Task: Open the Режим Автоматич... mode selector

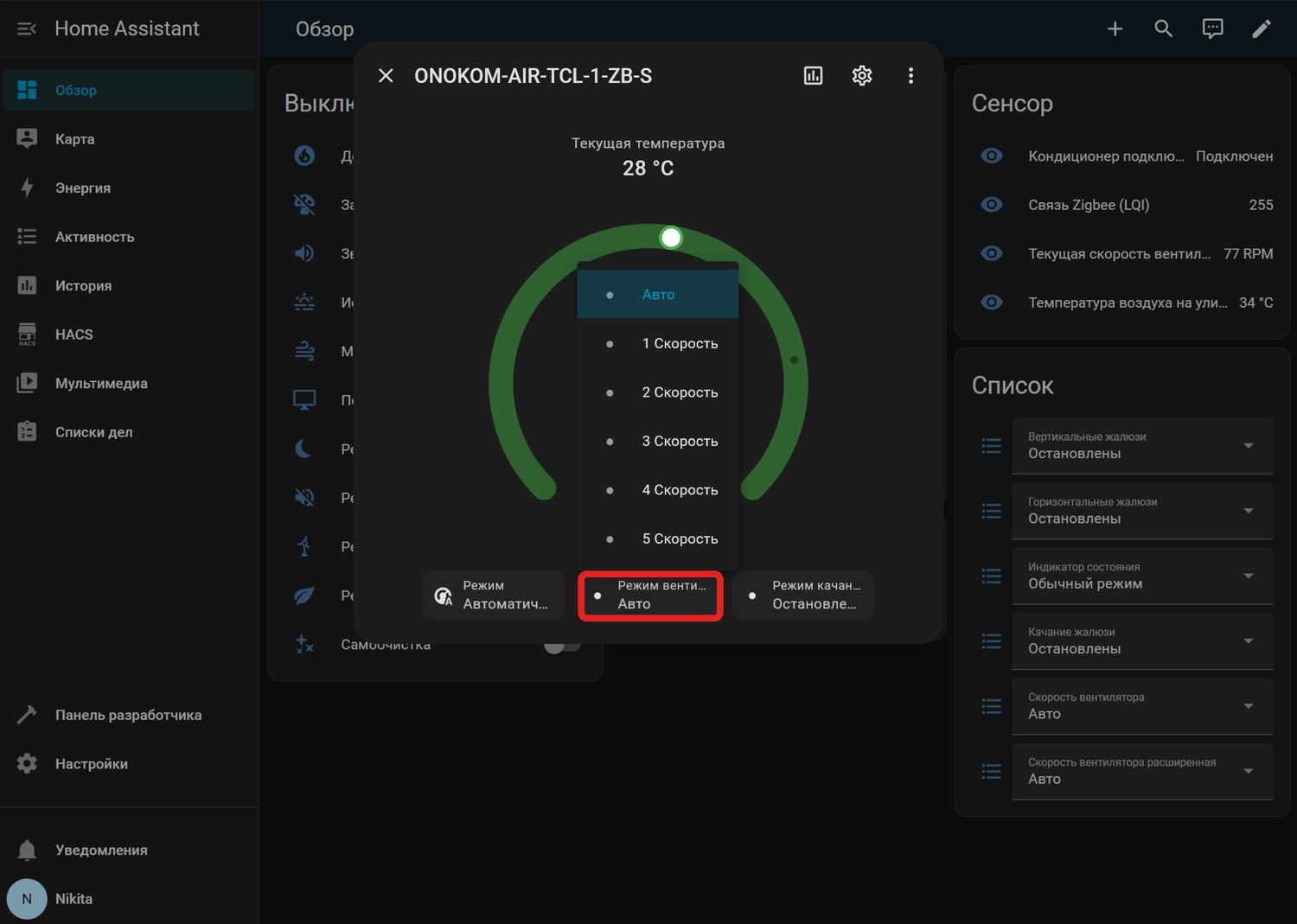Action: pyautogui.click(x=494, y=595)
